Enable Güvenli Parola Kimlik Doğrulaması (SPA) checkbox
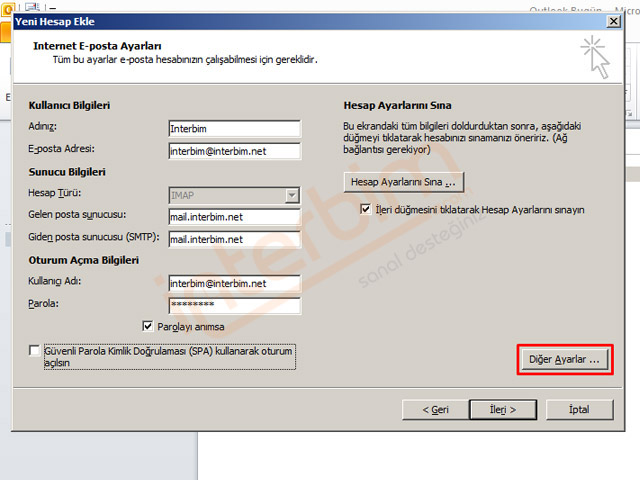This screenshot has width=640, height=480. point(36,352)
